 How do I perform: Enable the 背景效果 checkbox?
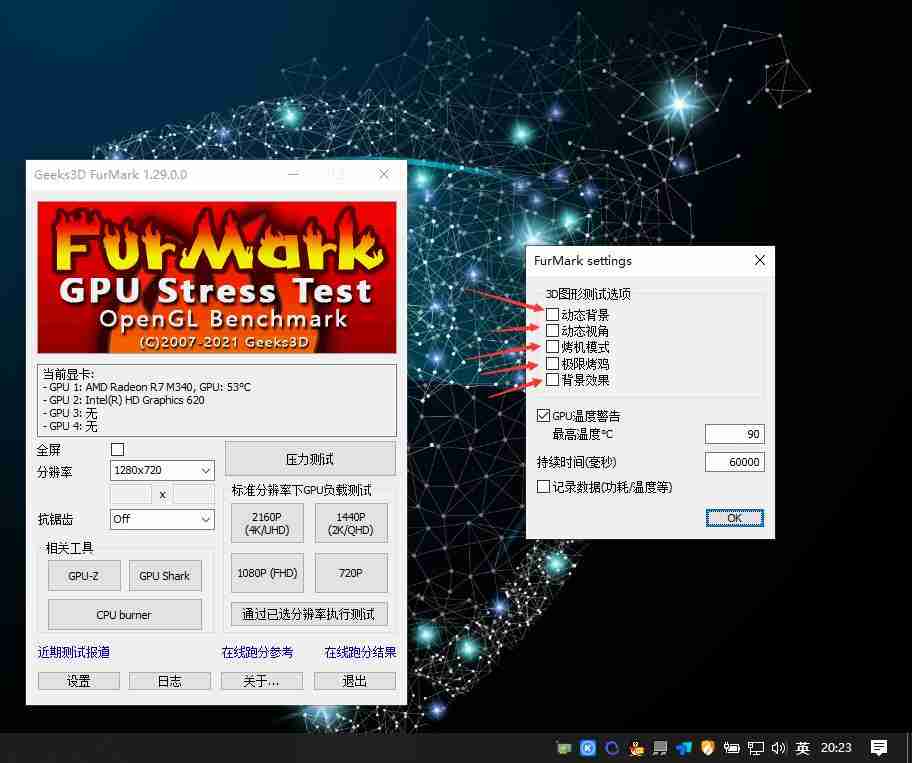coord(553,380)
